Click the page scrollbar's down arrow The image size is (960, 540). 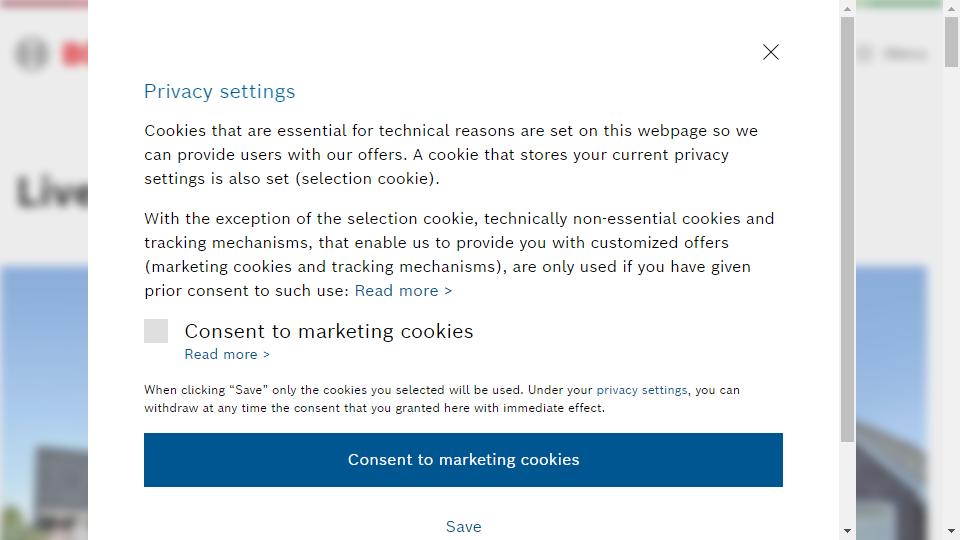point(951,531)
